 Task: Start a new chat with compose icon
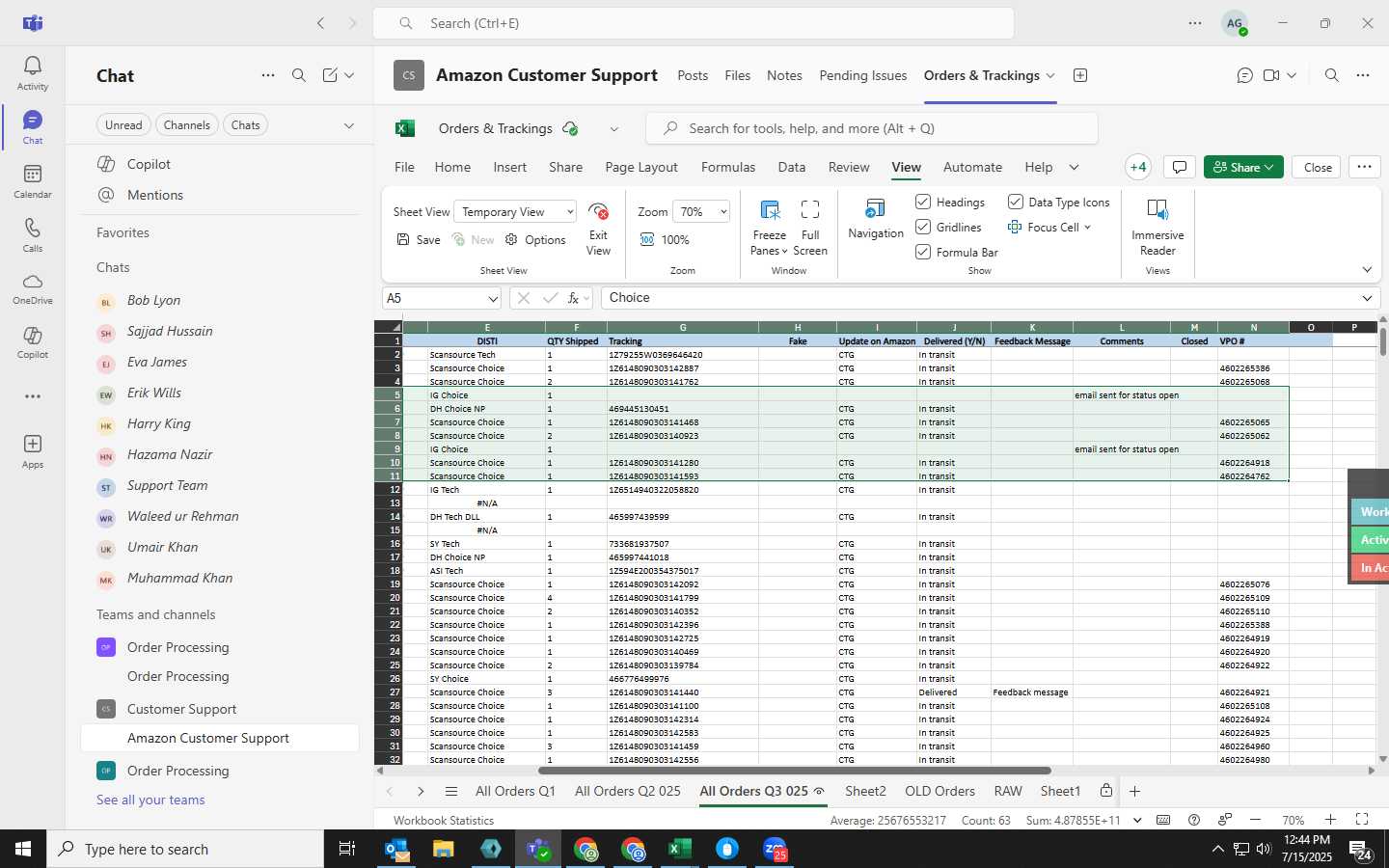point(330,75)
